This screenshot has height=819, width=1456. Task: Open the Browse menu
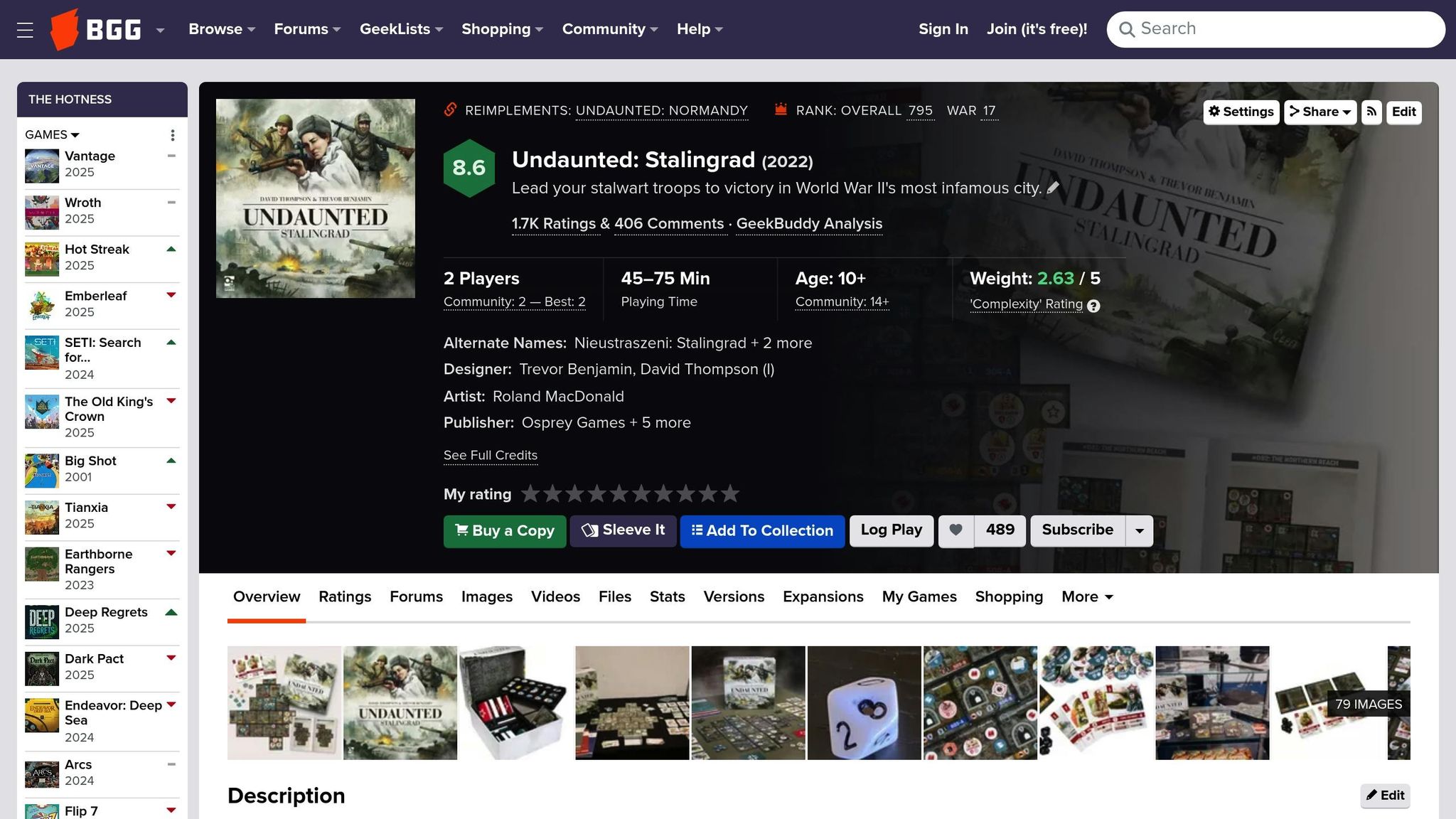click(221, 29)
